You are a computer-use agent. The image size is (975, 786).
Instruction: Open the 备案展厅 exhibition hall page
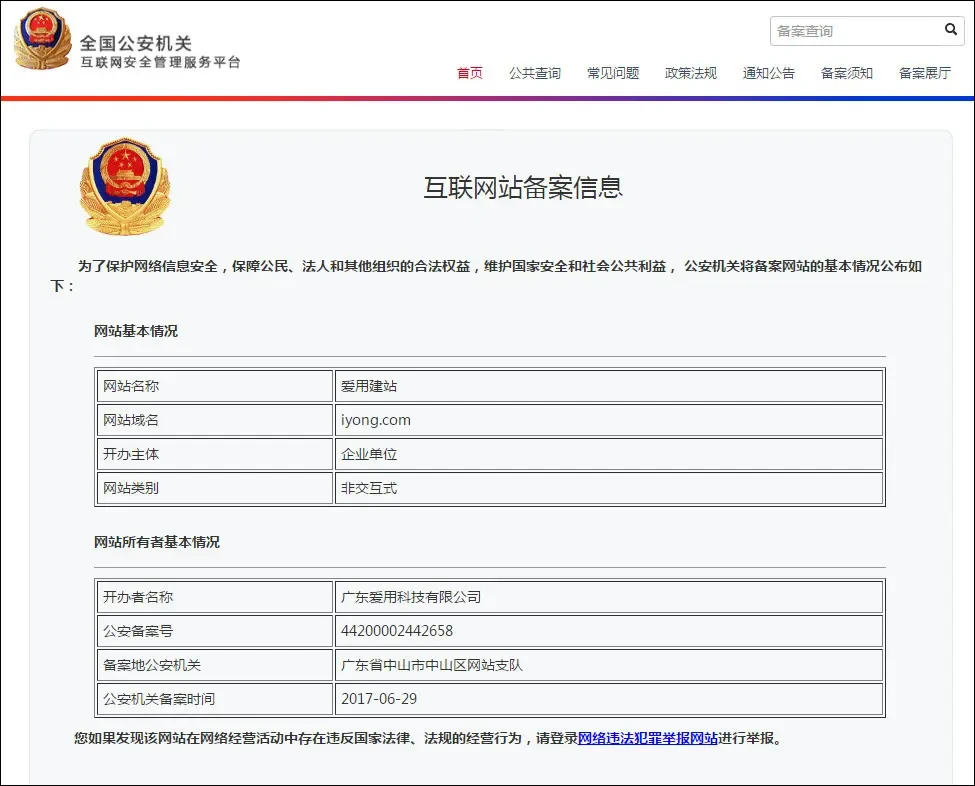coord(922,72)
